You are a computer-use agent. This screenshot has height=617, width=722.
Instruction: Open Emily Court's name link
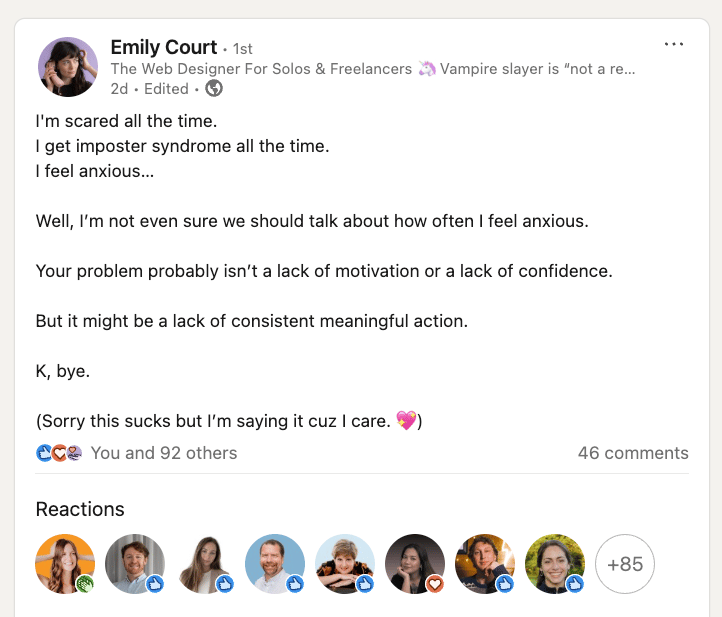[x=164, y=47]
